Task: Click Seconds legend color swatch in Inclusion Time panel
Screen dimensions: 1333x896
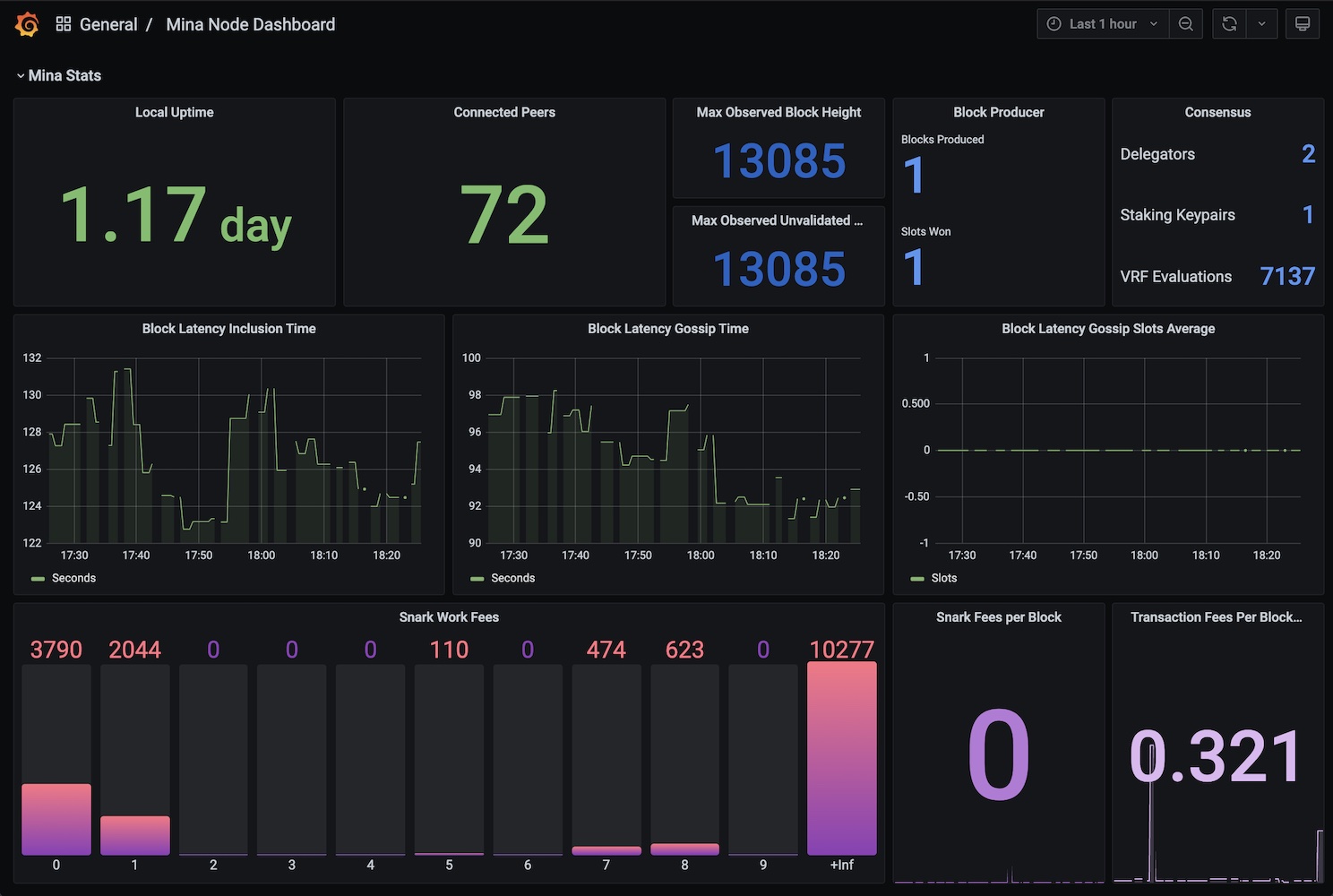Action: (38, 579)
